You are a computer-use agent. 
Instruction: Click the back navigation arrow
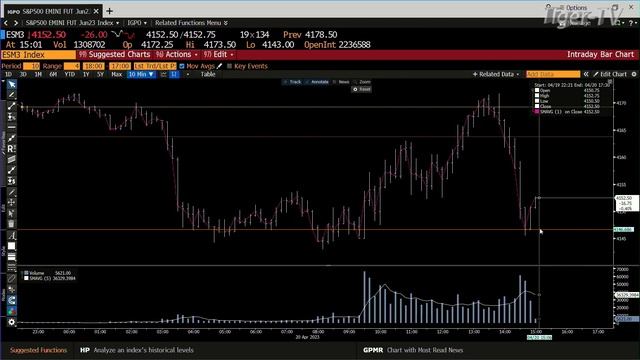[6, 23]
